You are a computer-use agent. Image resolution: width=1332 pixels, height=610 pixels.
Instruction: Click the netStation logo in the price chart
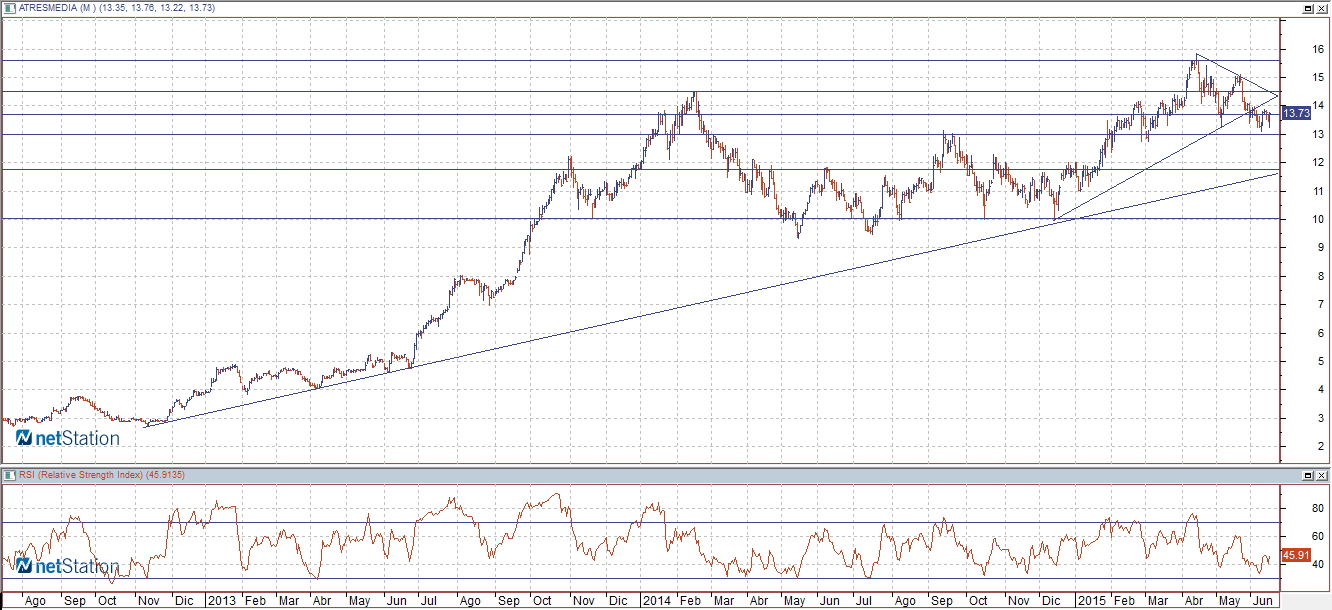tap(67, 438)
